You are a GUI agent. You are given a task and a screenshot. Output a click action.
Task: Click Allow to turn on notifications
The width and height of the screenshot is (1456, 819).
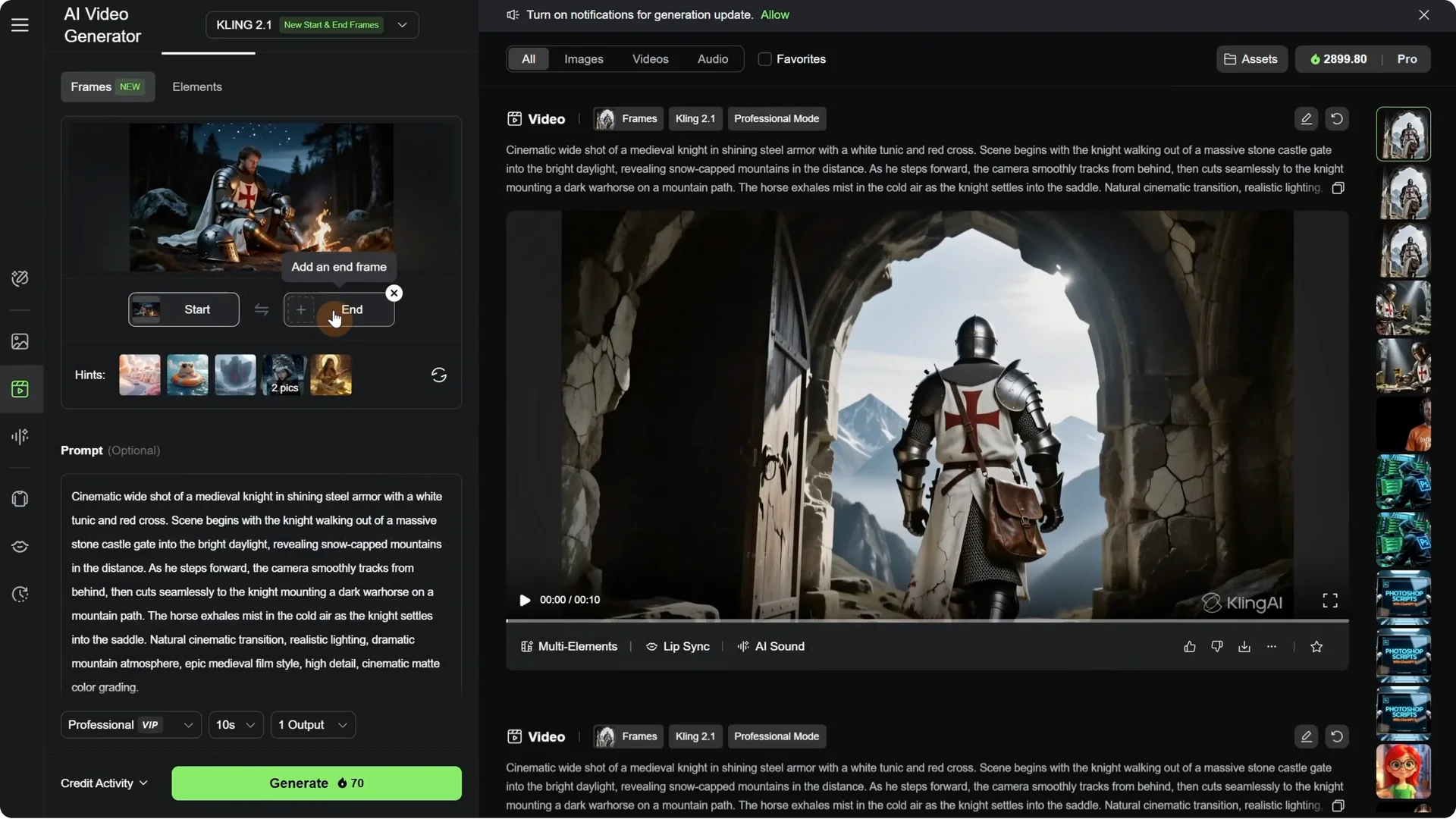pos(774,14)
